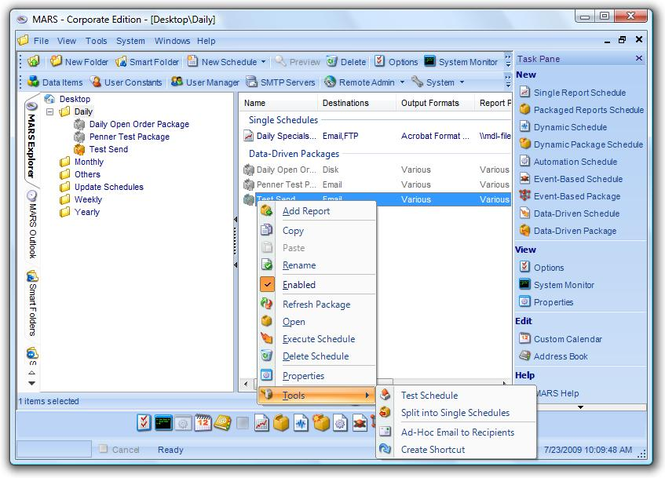Create a Smart Folder from toolbar
Viewport: 665px width, 478px height.
click(147, 62)
